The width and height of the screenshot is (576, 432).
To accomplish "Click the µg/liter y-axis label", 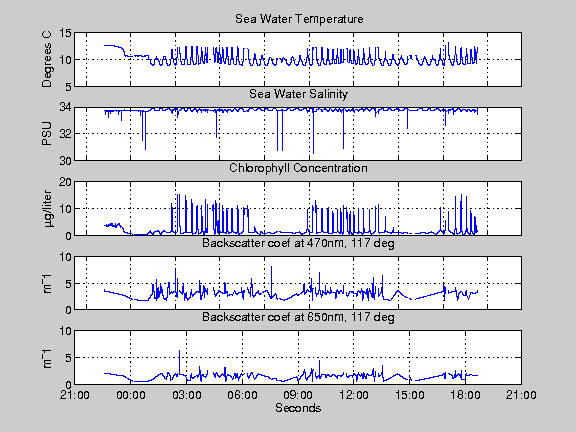I will [x=48, y=209].
